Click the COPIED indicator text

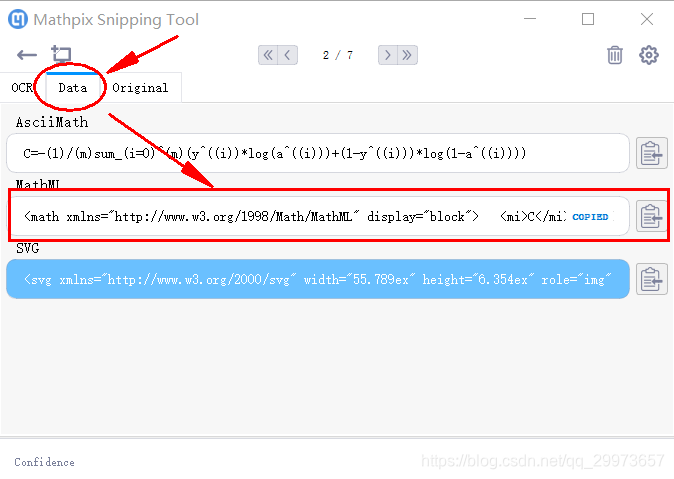[590, 217]
